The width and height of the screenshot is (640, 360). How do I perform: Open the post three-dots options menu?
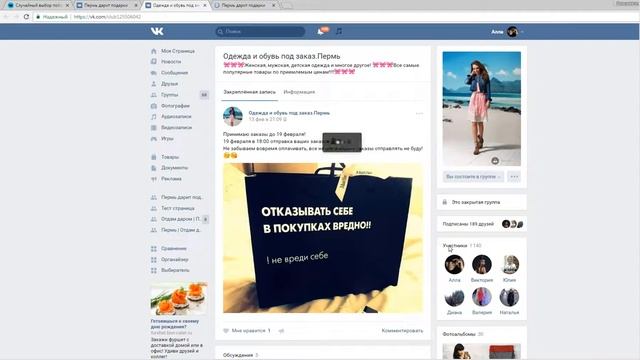point(419,113)
